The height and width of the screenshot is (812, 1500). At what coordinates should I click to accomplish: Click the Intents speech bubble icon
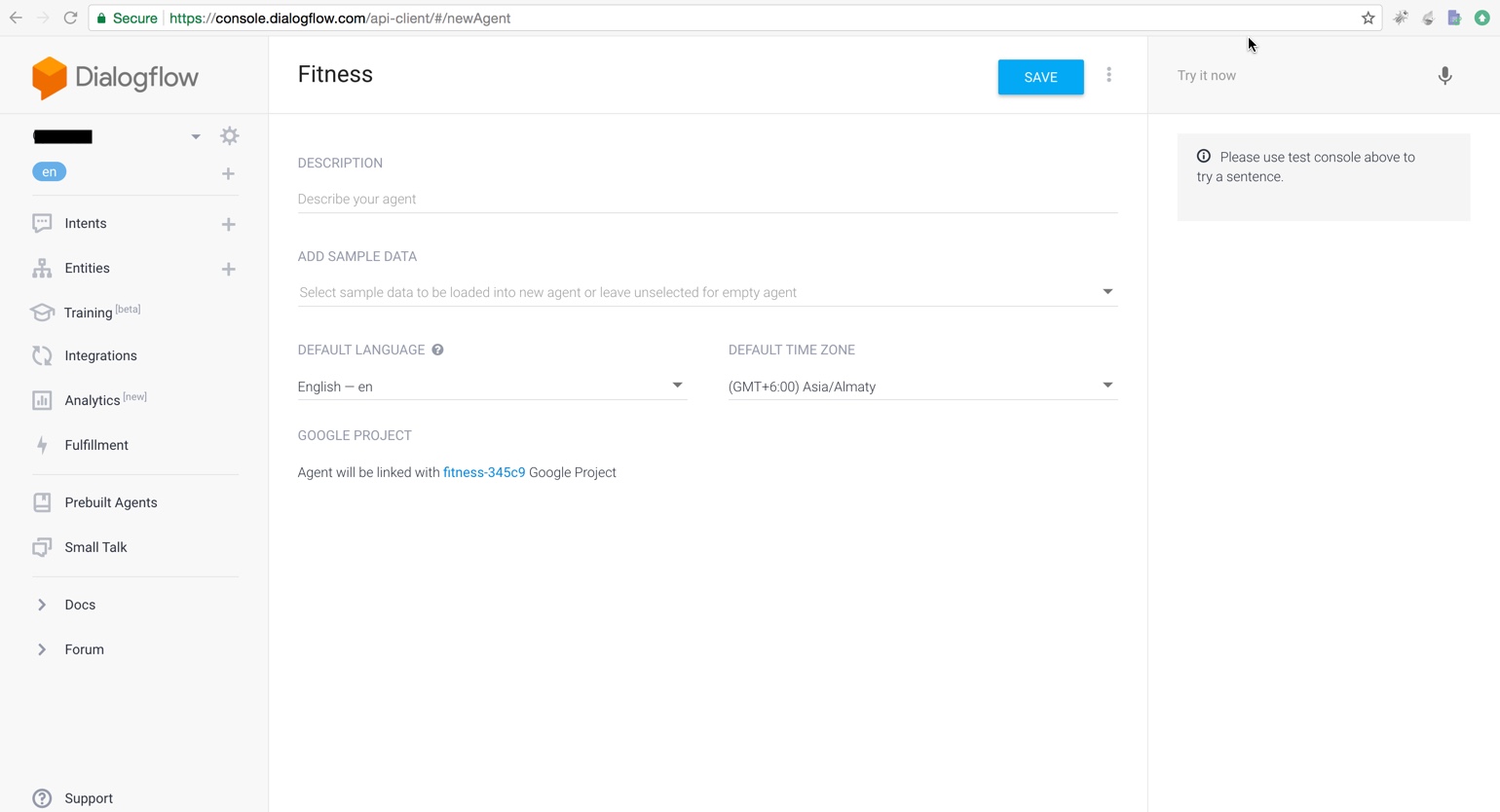point(42,223)
